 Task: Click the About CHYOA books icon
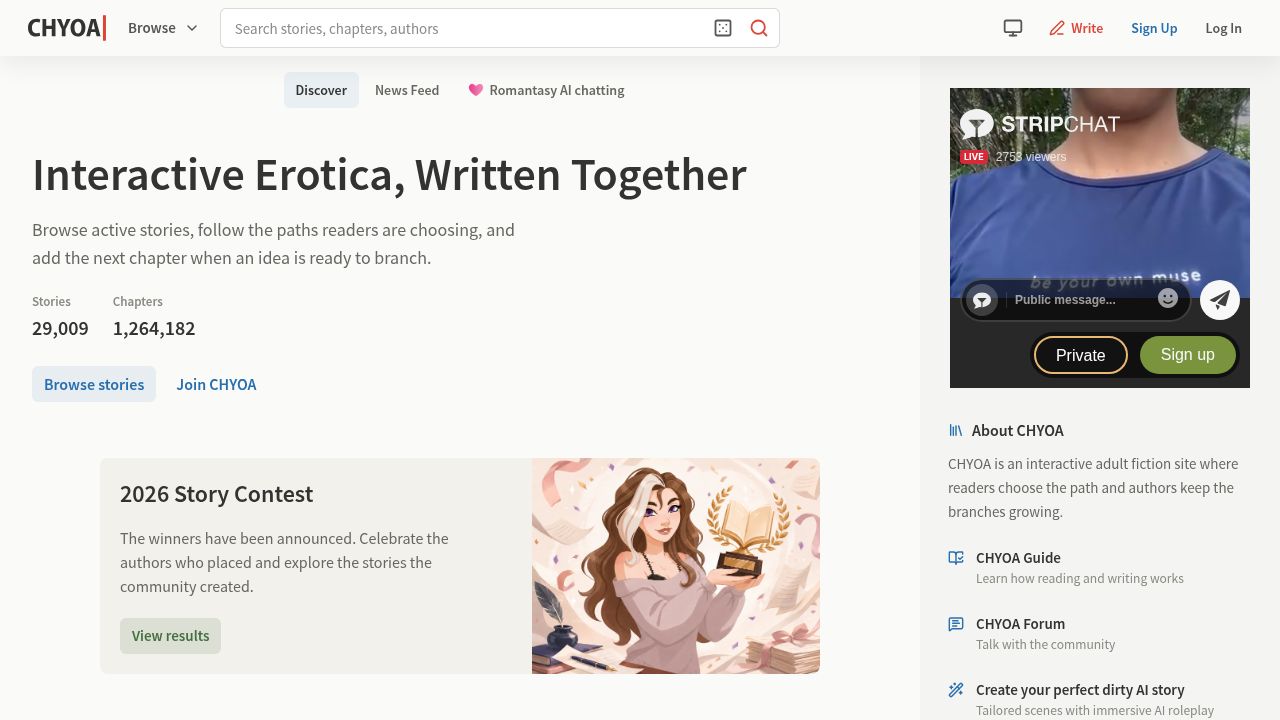pyautogui.click(x=956, y=430)
